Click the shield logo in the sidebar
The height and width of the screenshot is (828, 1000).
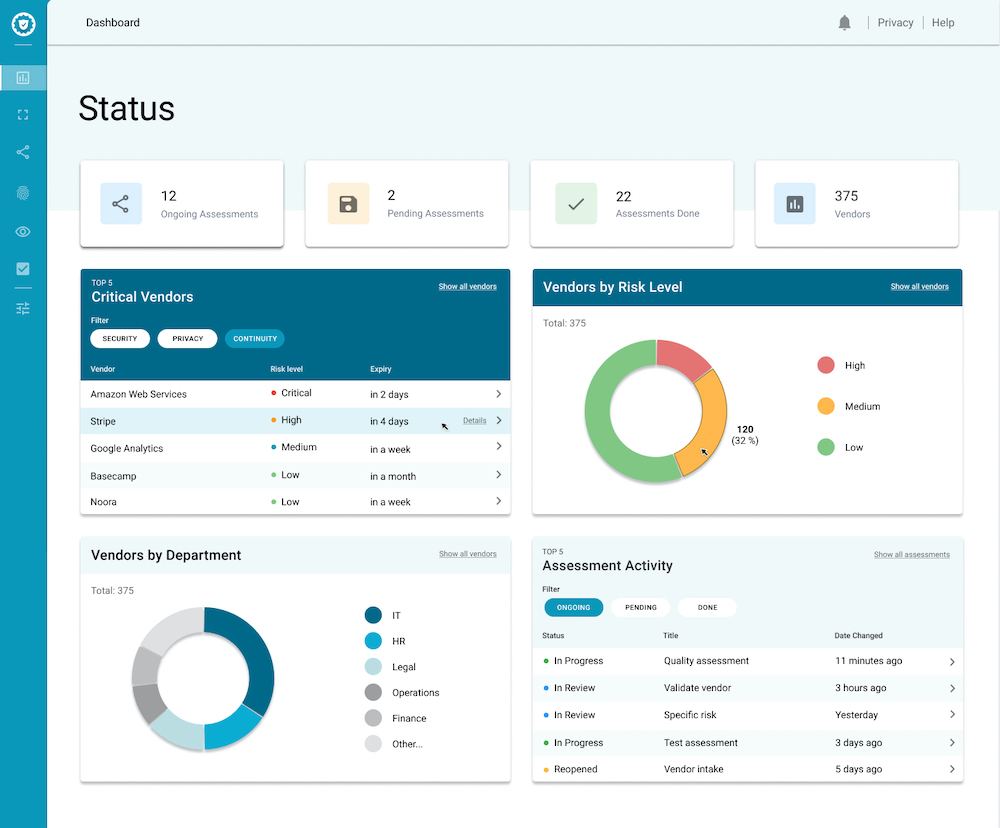[23, 24]
